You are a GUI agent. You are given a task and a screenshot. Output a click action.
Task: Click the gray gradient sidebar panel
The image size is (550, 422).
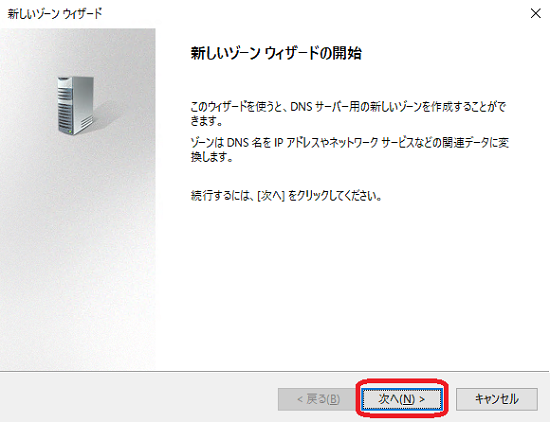(x=78, y=246)
